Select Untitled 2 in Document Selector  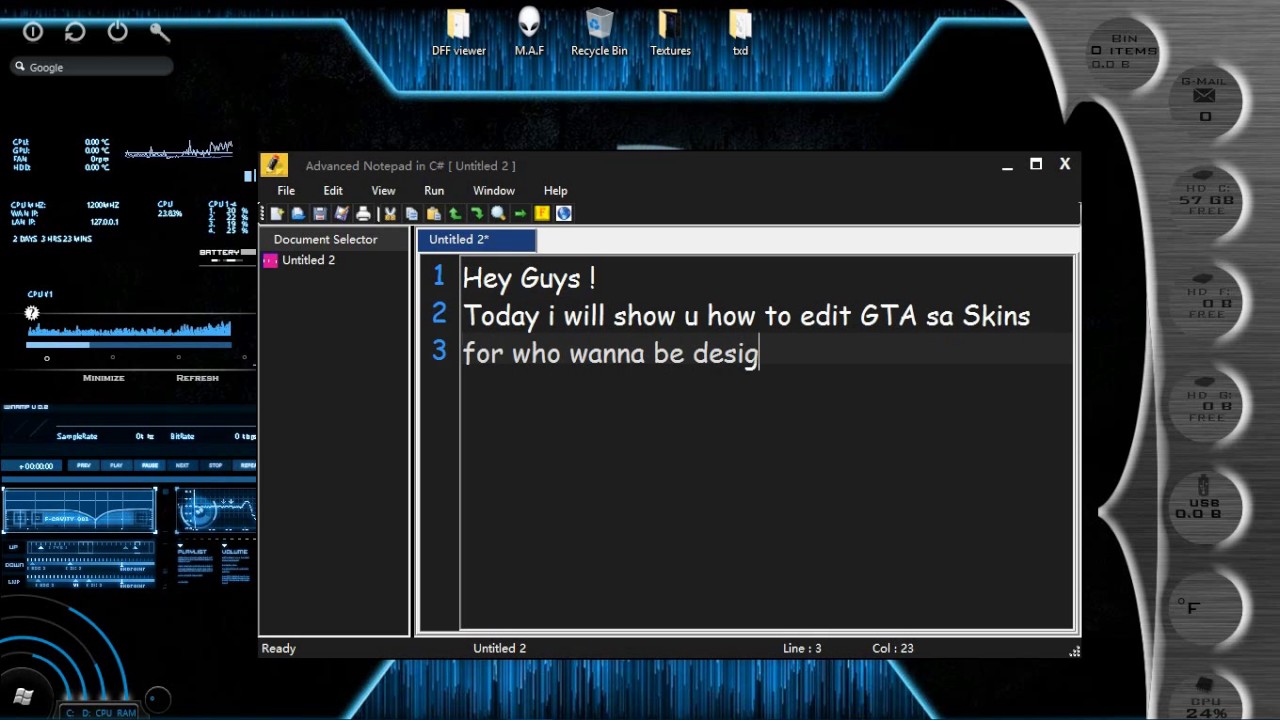pos(308,260)
